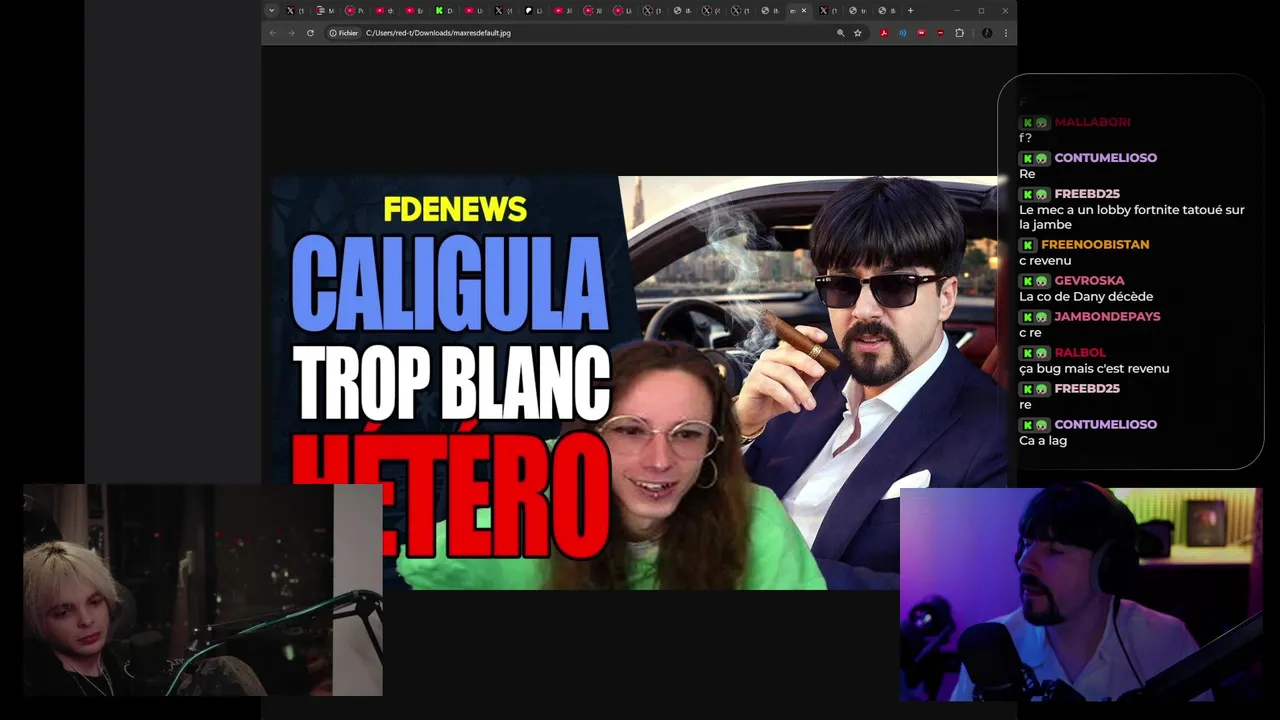Click the Fichier site info chip
1280x720 pixels.
tap(343, 33)
